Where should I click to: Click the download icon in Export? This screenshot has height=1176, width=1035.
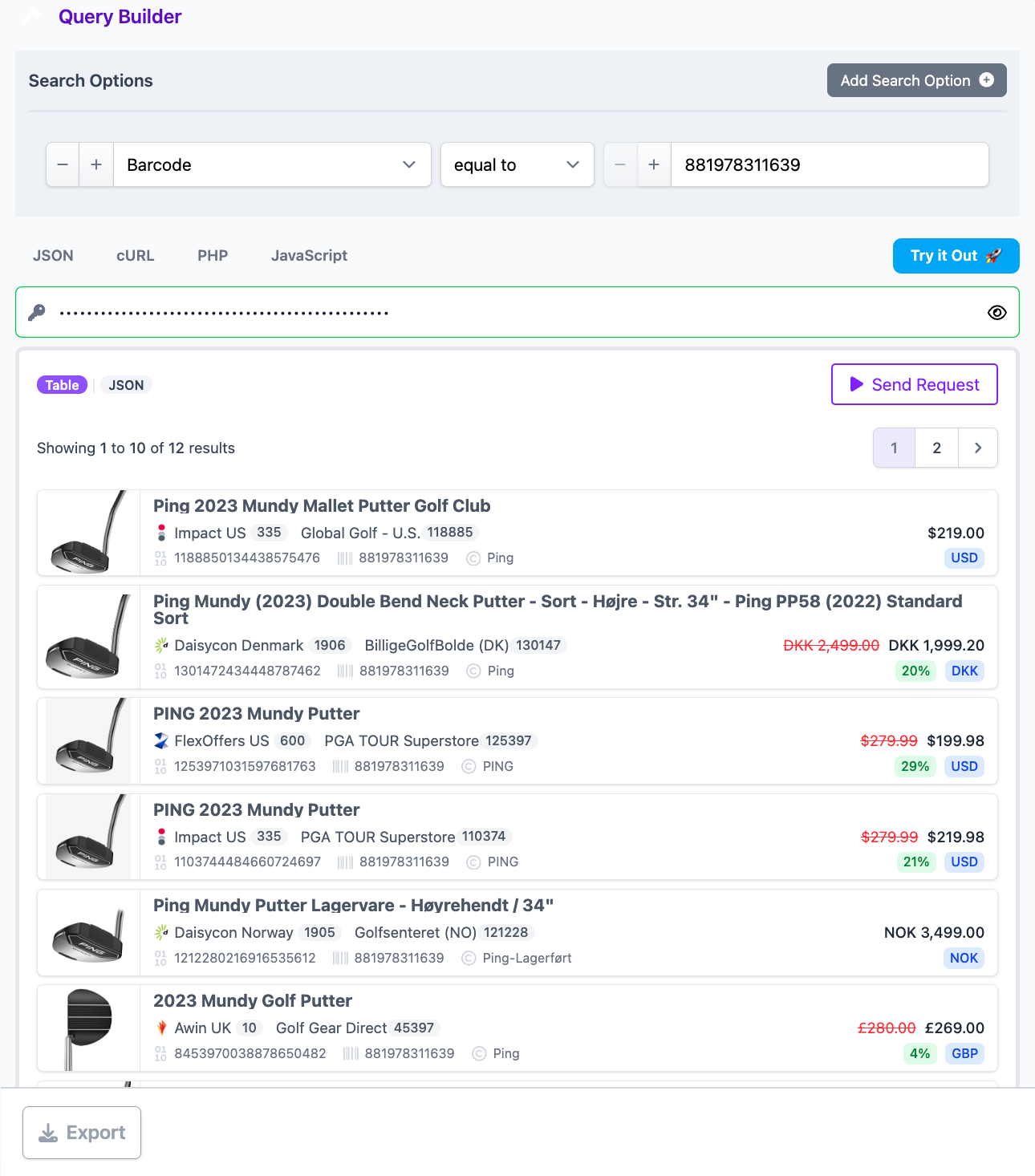48,1133
